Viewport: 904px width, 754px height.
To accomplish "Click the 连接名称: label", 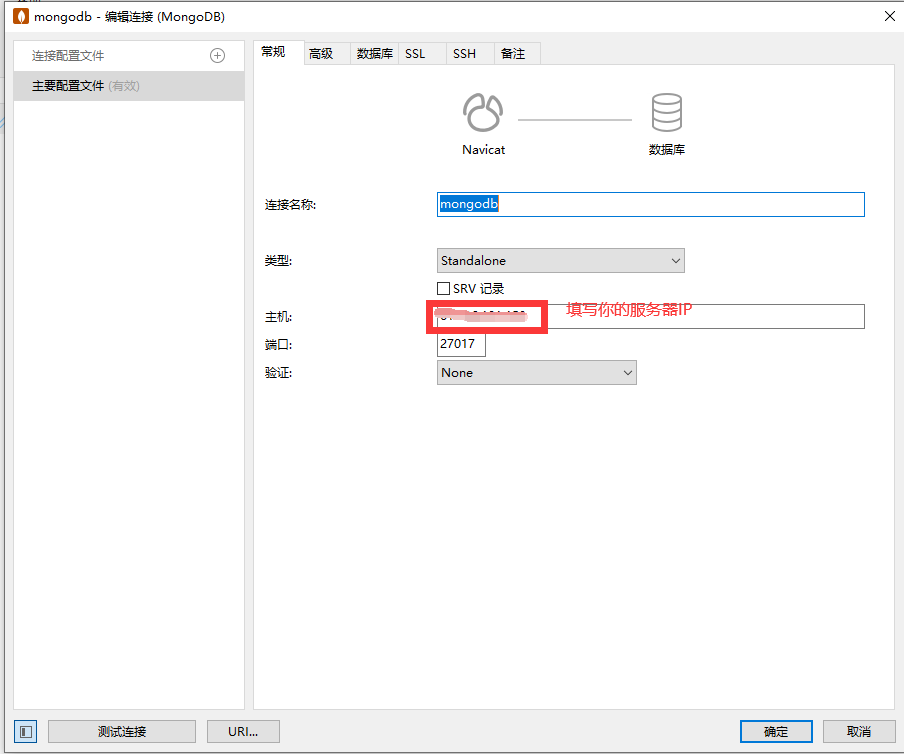I will (291, 205).
